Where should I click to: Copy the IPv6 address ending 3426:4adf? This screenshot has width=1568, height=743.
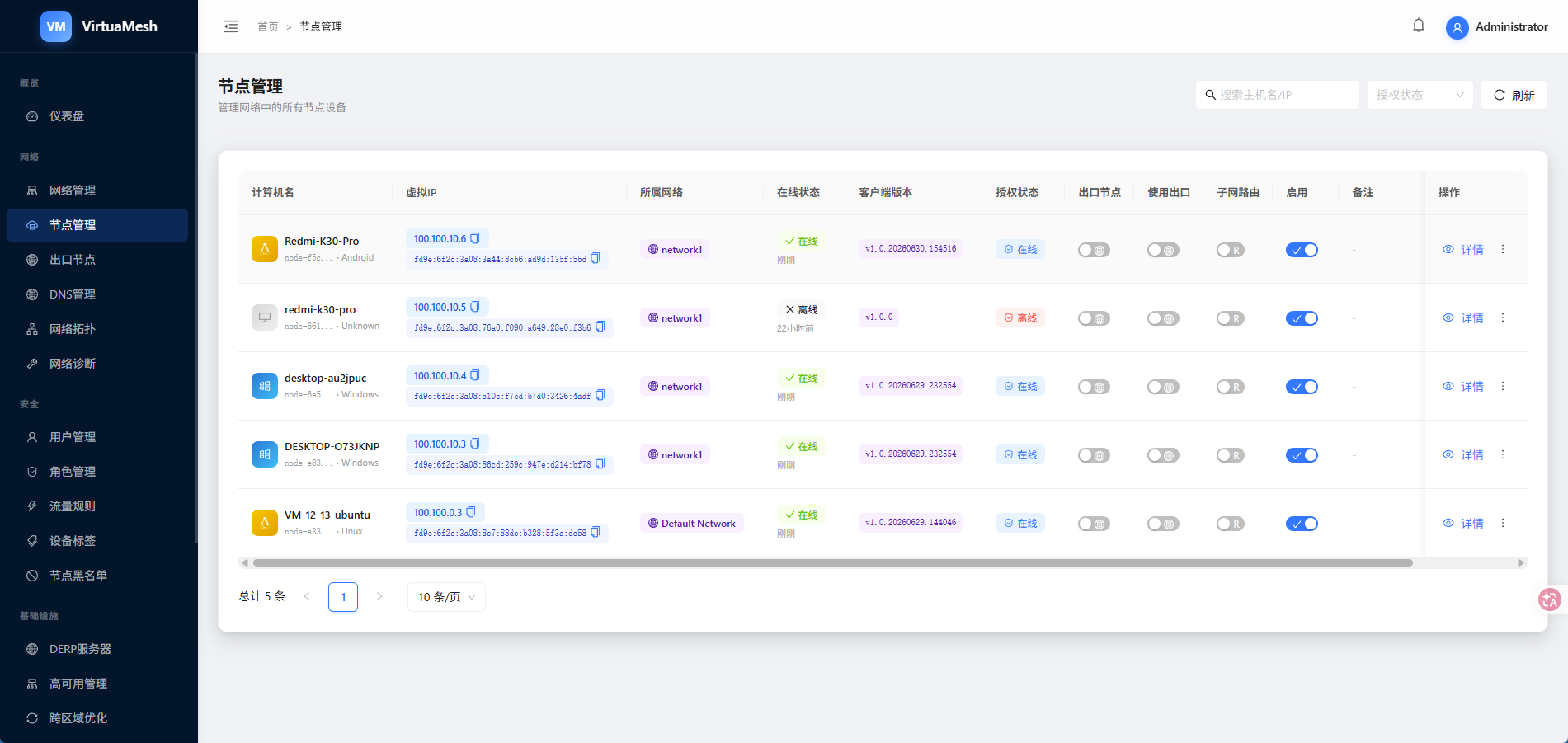pyautogui.click(x=600, y=395)
